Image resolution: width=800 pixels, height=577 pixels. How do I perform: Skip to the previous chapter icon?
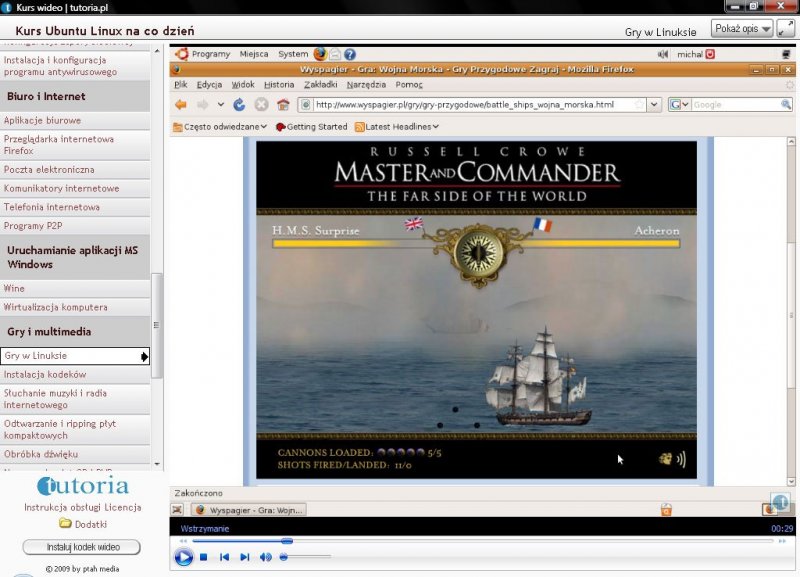[225, 557]
